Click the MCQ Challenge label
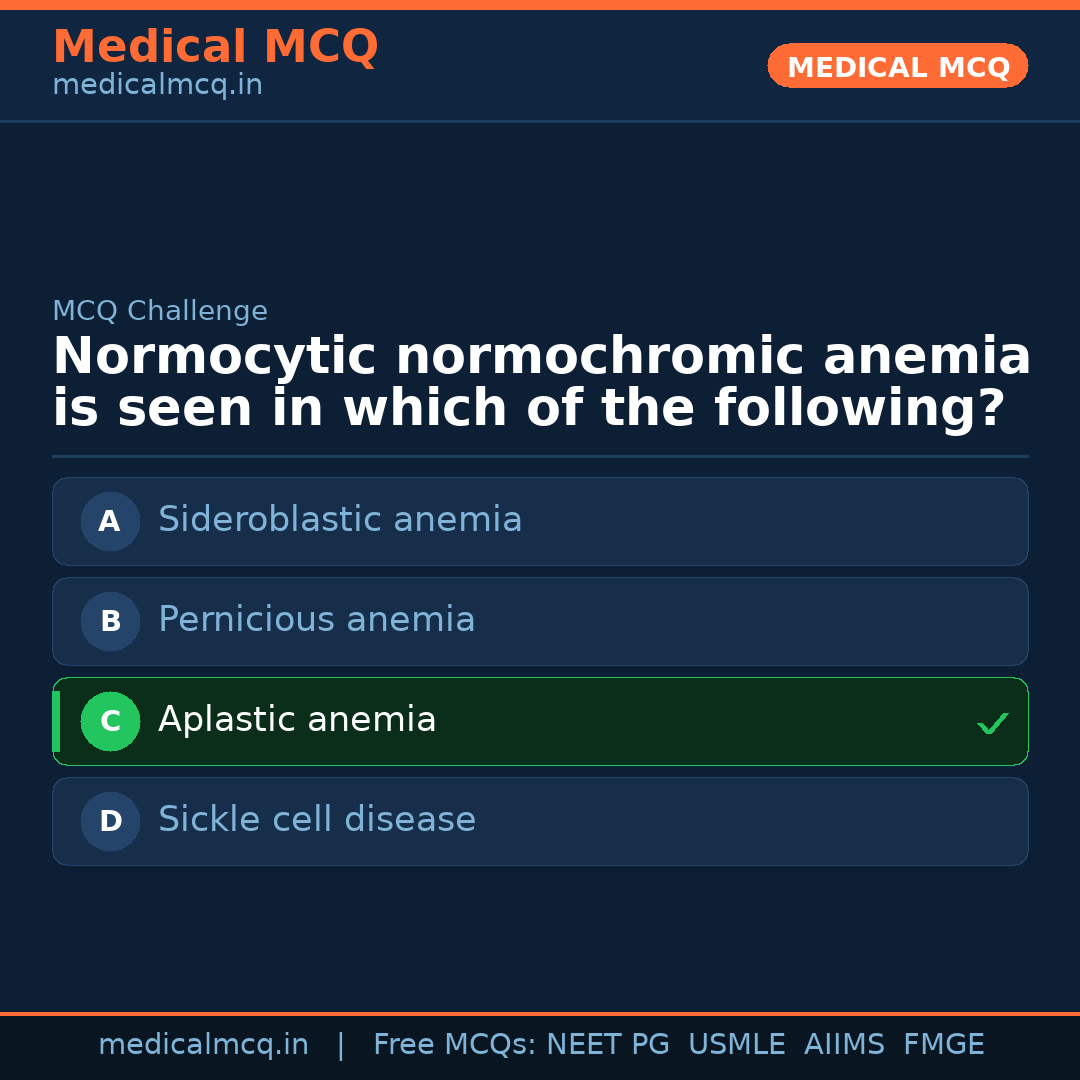This screenshot has height=1080, width=1080. [160, 312]
